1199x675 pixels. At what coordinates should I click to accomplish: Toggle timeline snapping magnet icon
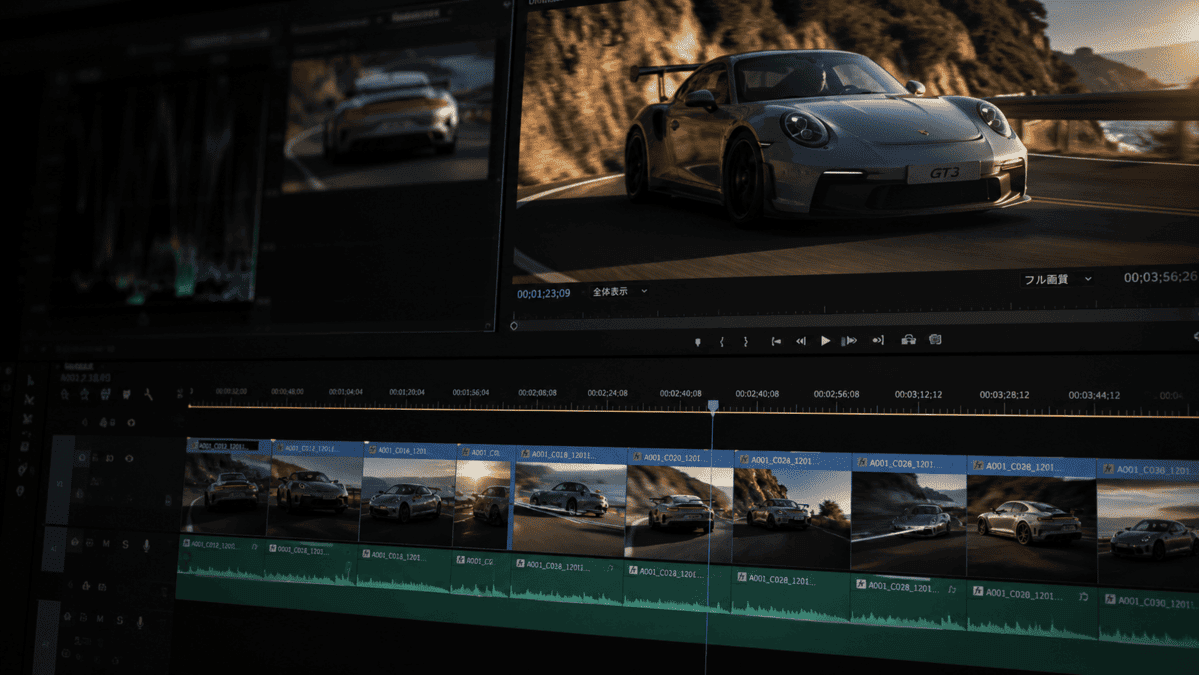(84, 394)
